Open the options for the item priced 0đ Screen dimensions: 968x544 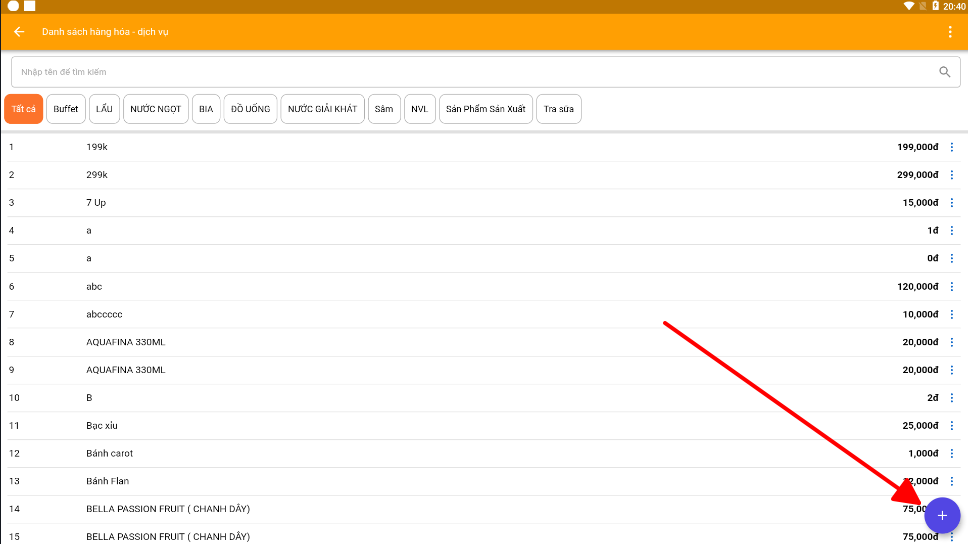tap(951, 258)
